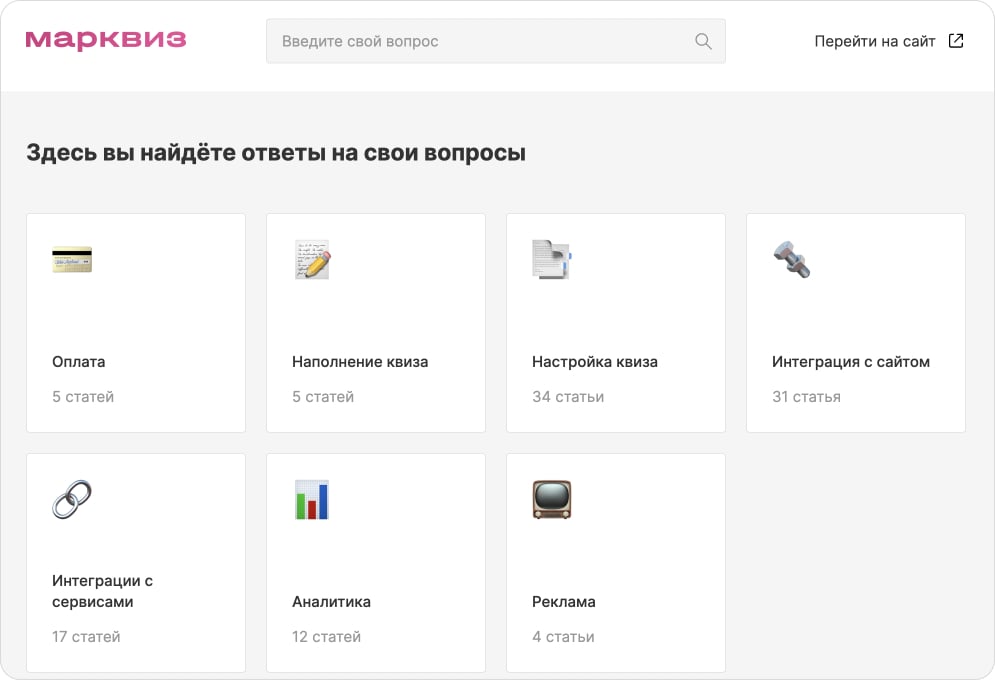Open the Наполнение квиза section
This screenshot has height=680, width=995.
[x=375, y=322]
